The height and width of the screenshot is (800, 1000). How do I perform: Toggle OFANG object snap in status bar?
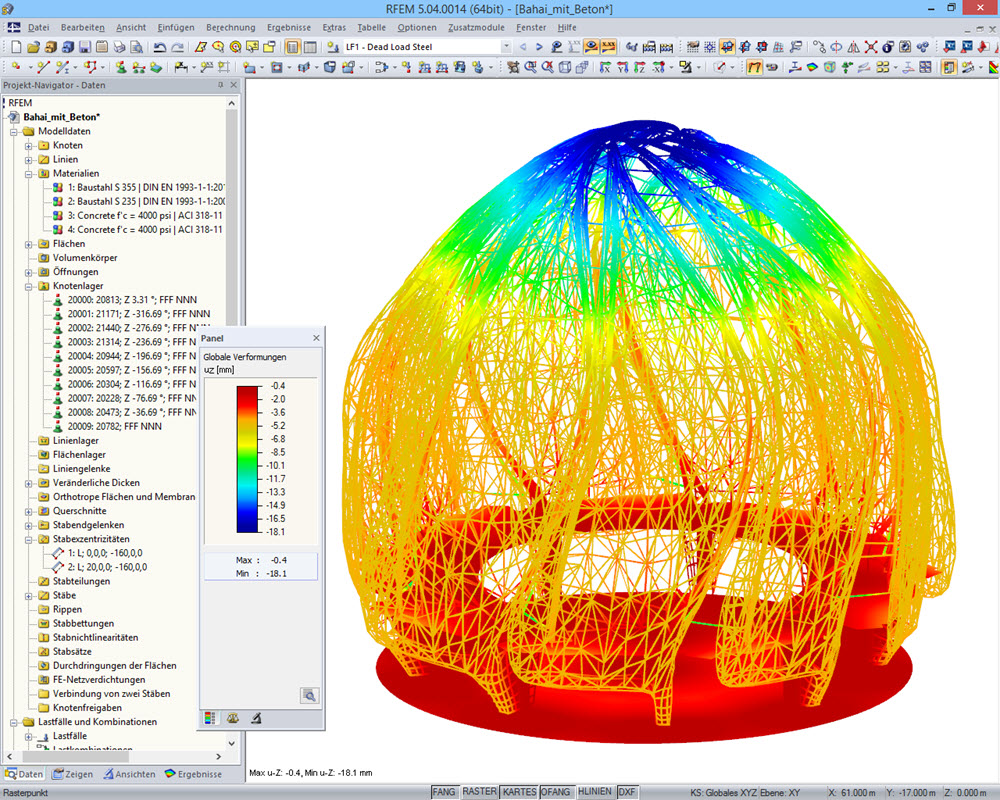[x=556, y=792]
